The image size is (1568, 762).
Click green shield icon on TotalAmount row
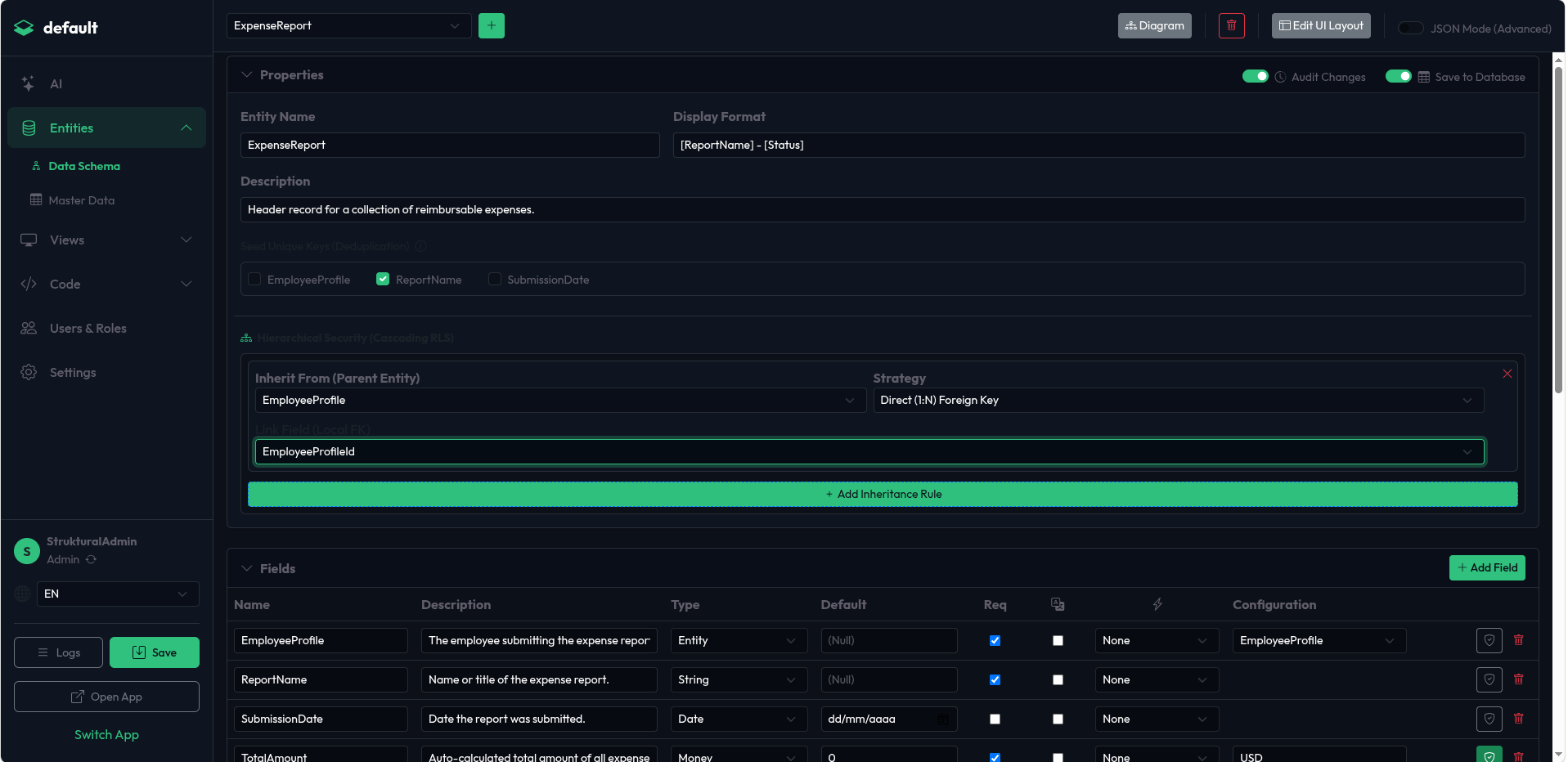click(x=1489, y=755)
